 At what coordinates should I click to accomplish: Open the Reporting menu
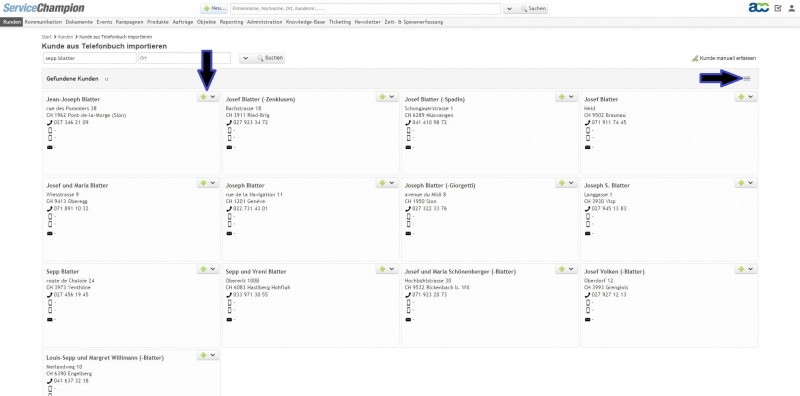pos(231,22)
